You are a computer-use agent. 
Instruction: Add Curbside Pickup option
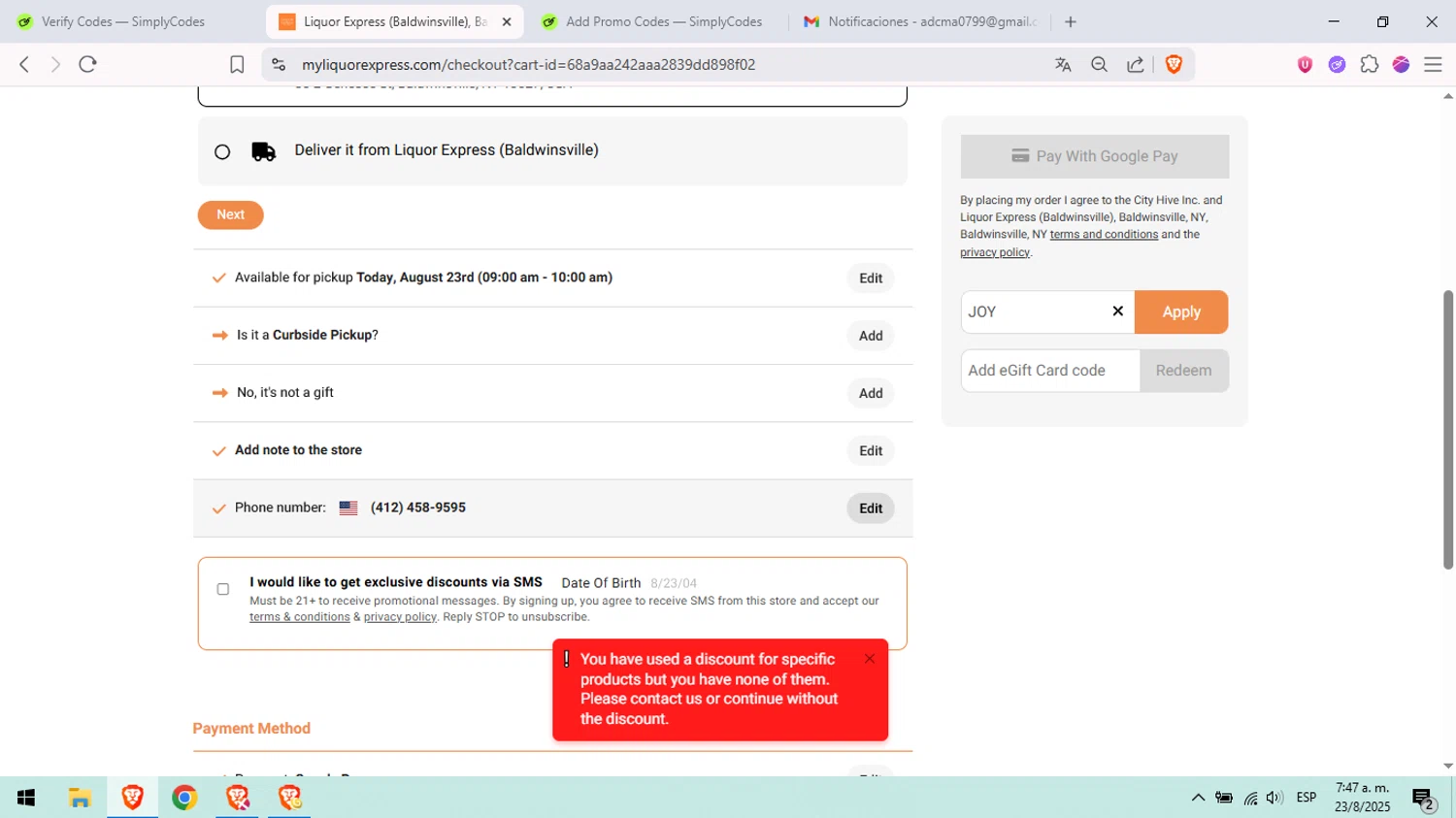coord(871,336)
